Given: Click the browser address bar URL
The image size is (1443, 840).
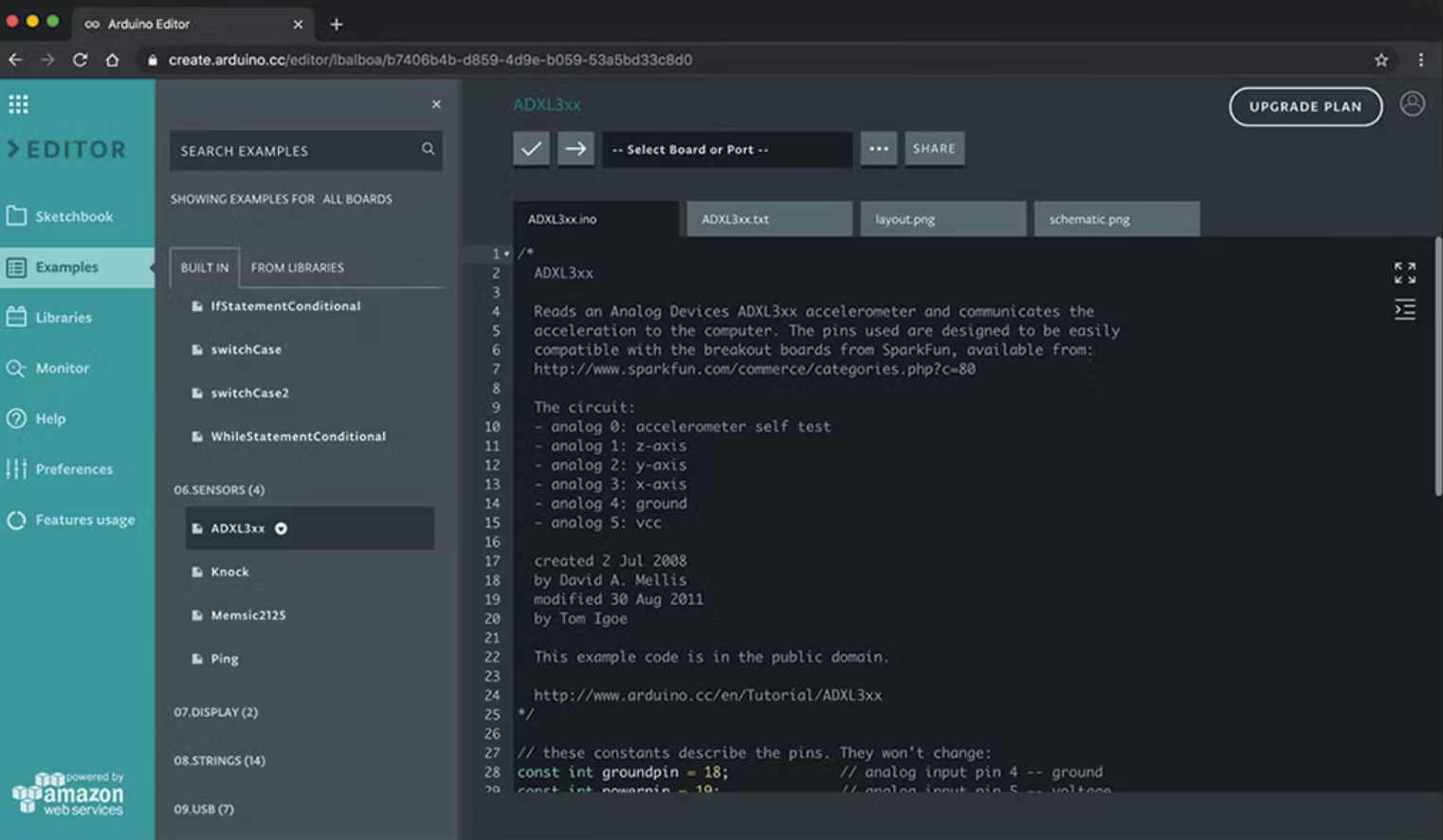Looking at the screenshot, I should pos(430,60).
